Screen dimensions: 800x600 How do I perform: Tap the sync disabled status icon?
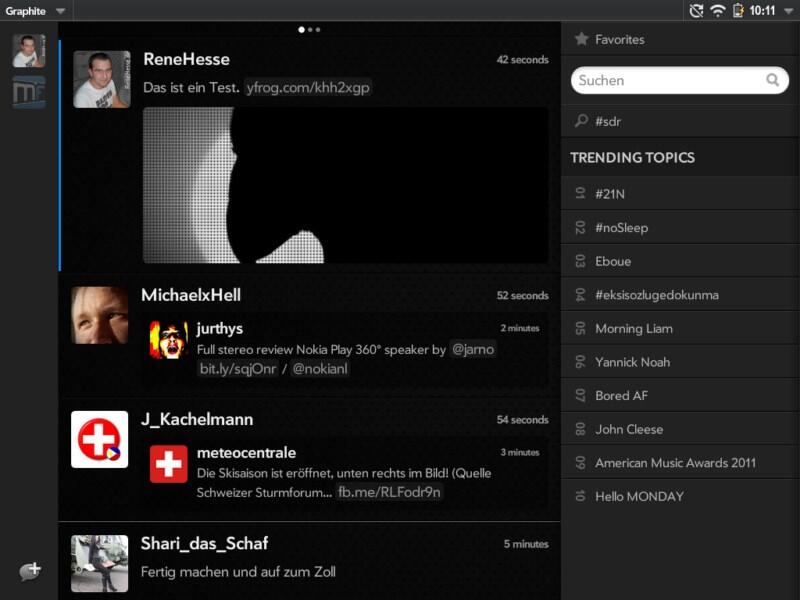pos(696,11)
